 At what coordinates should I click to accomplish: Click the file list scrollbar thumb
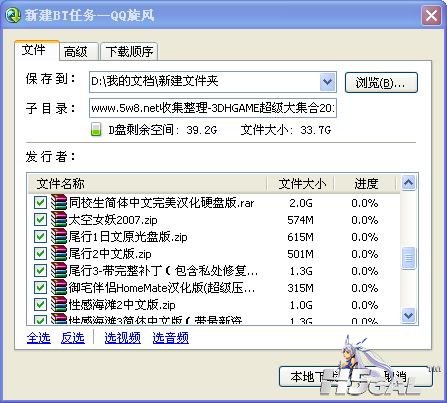(409, 257)
